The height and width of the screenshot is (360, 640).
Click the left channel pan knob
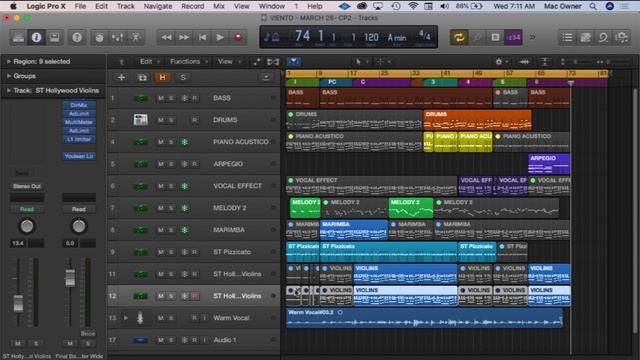[27, 226]
